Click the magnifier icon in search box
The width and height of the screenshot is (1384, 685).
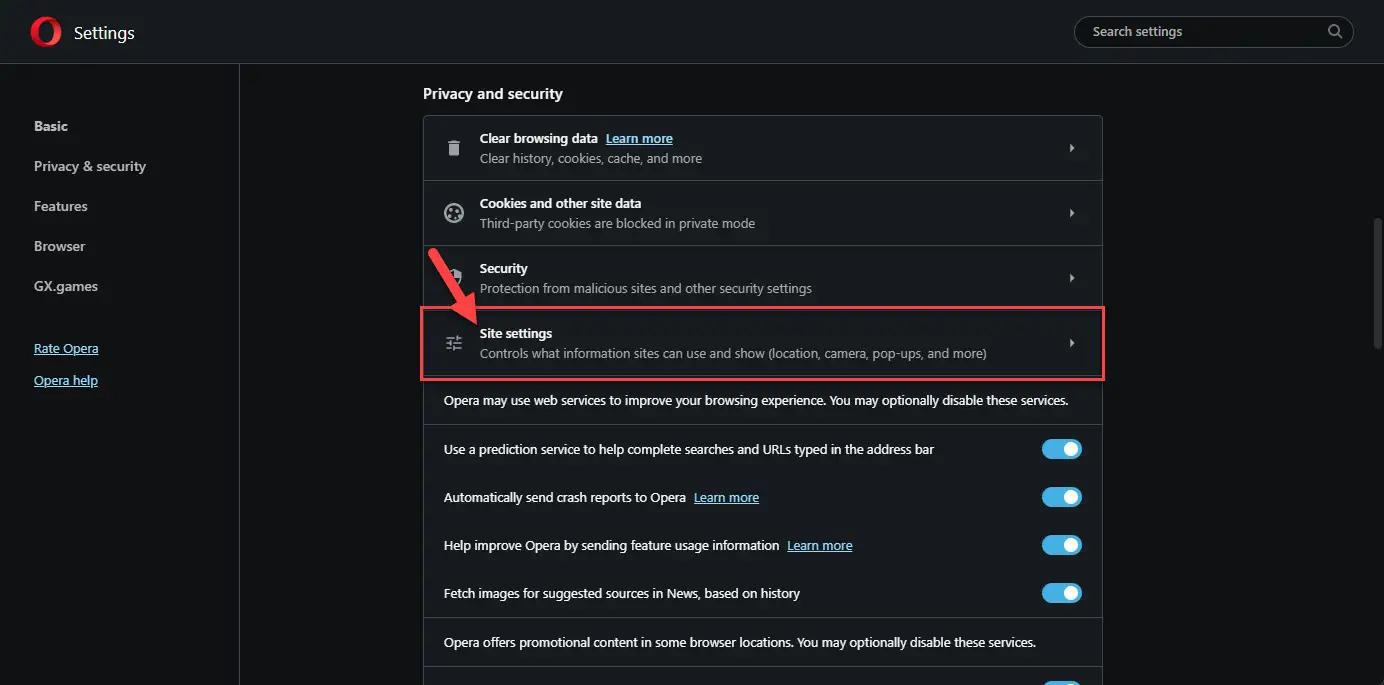[x=1335, y=32]
